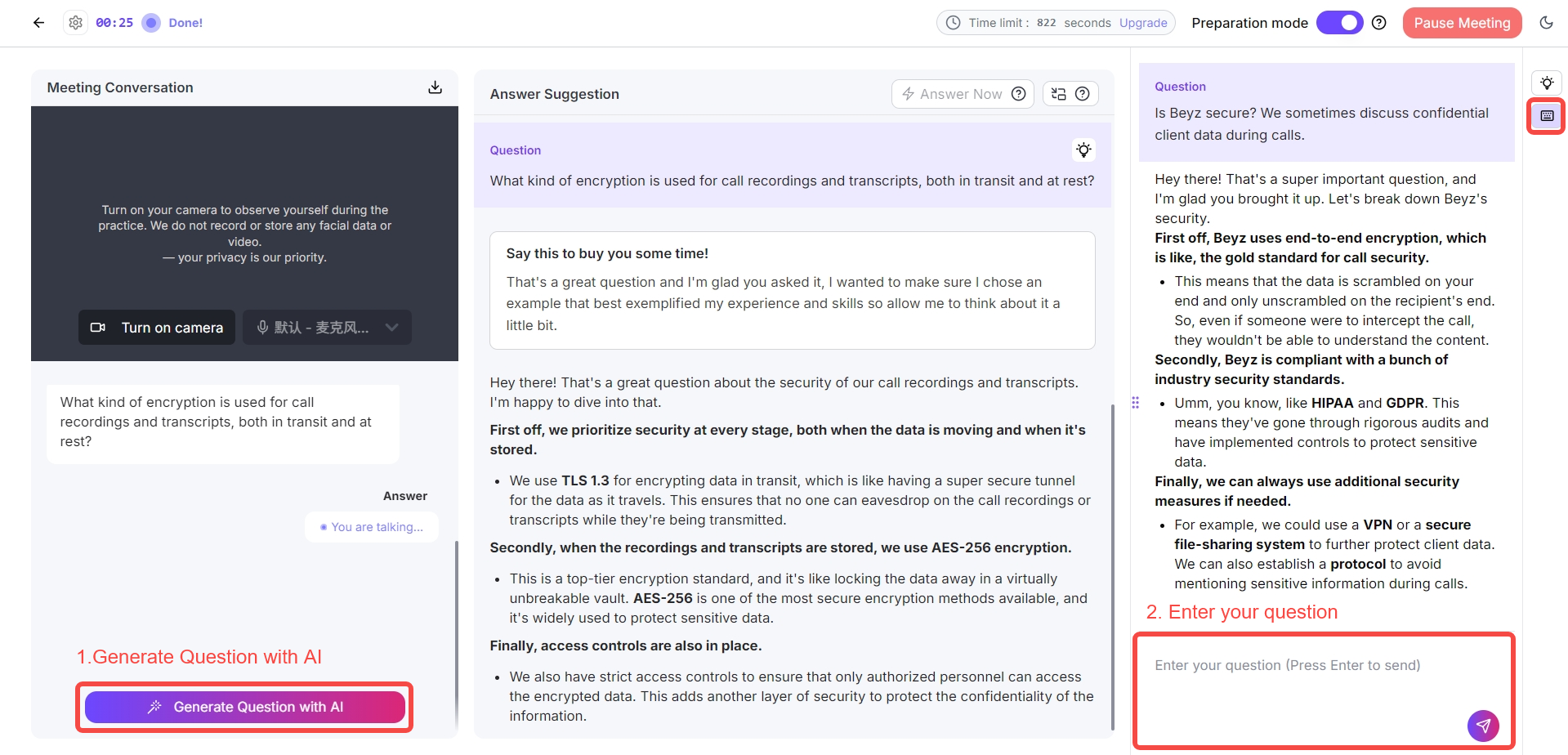Click the translate icon beside Answer Now

point(1058,94)
